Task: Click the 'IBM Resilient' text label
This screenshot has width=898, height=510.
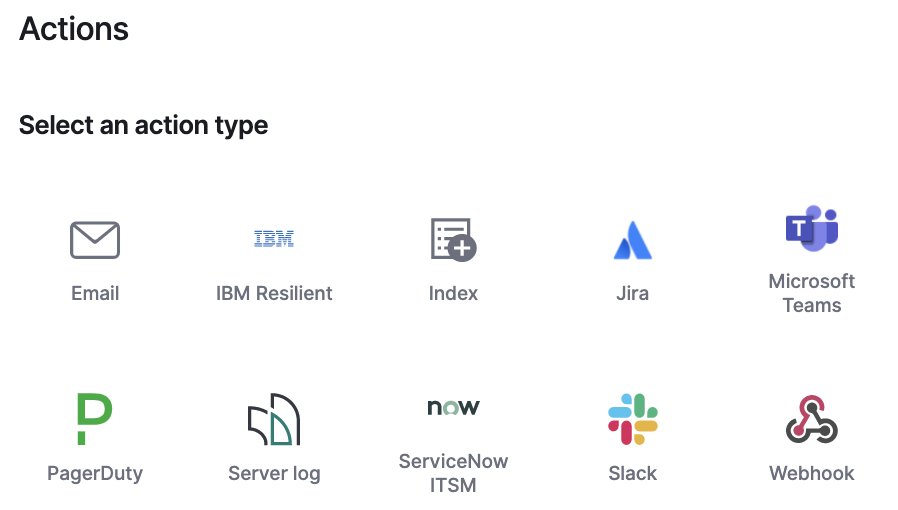Action: 274,293
